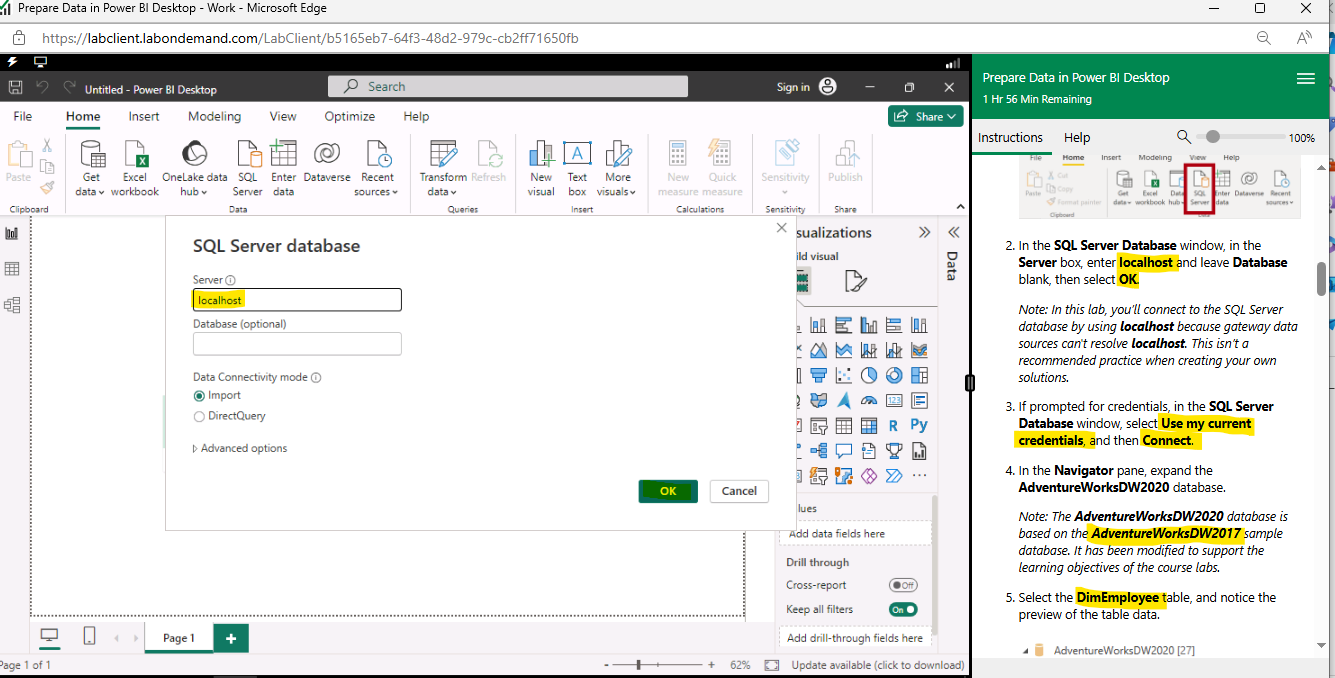The height and width of the screenshot is (678, 1335).
Task: Click Database optional input field
Action: [x=297, y=344]
